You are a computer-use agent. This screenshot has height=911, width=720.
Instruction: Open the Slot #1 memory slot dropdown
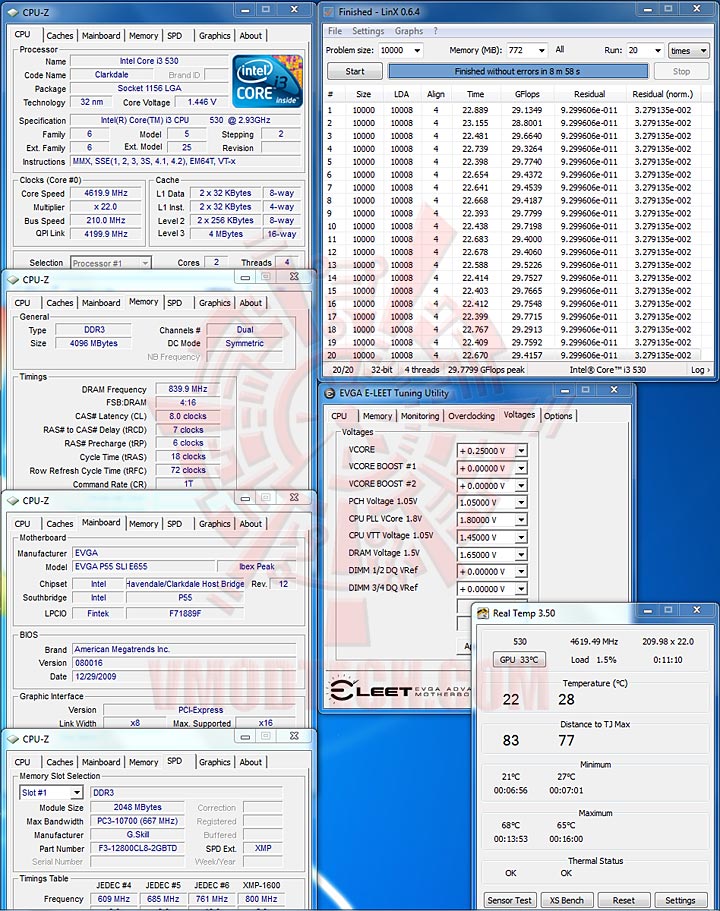point(77,792)
